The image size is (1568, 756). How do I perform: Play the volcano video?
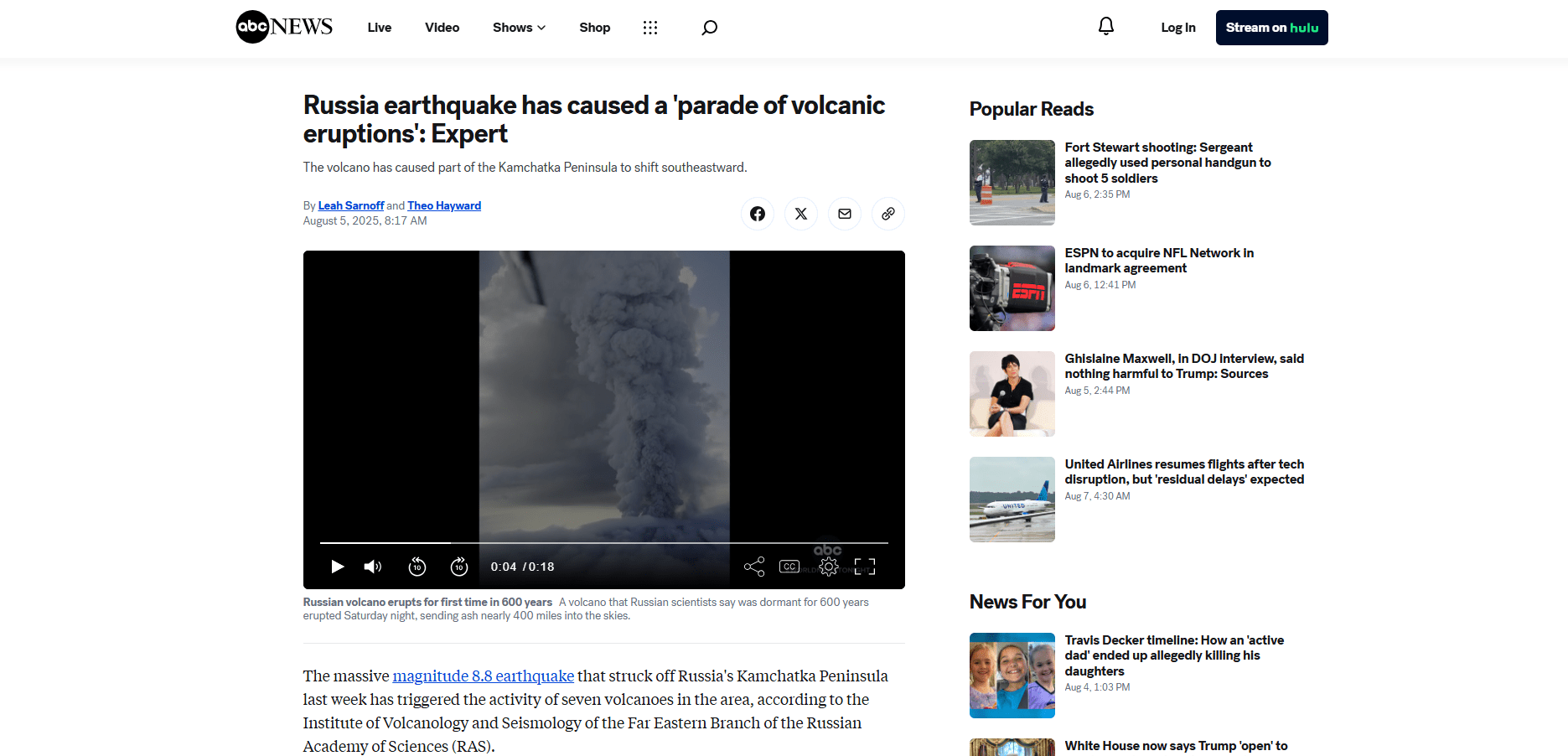(337, 567)
